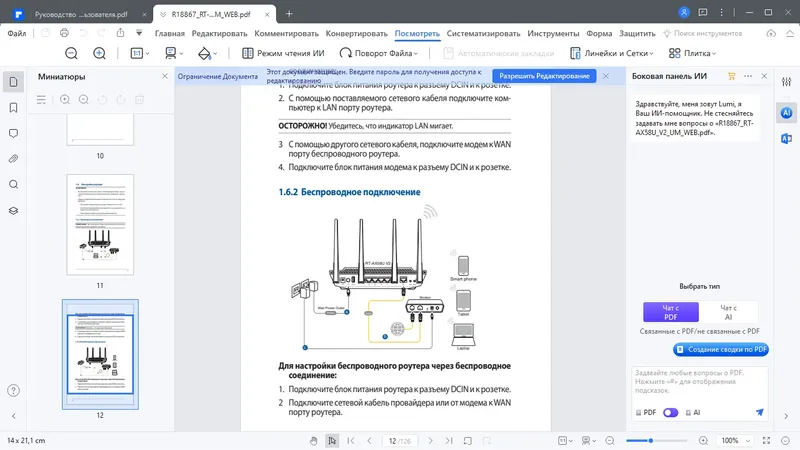Select page 12 thumbnail
Image resolution: width=800 pixels, height=450 pixels.
[100, 354]
